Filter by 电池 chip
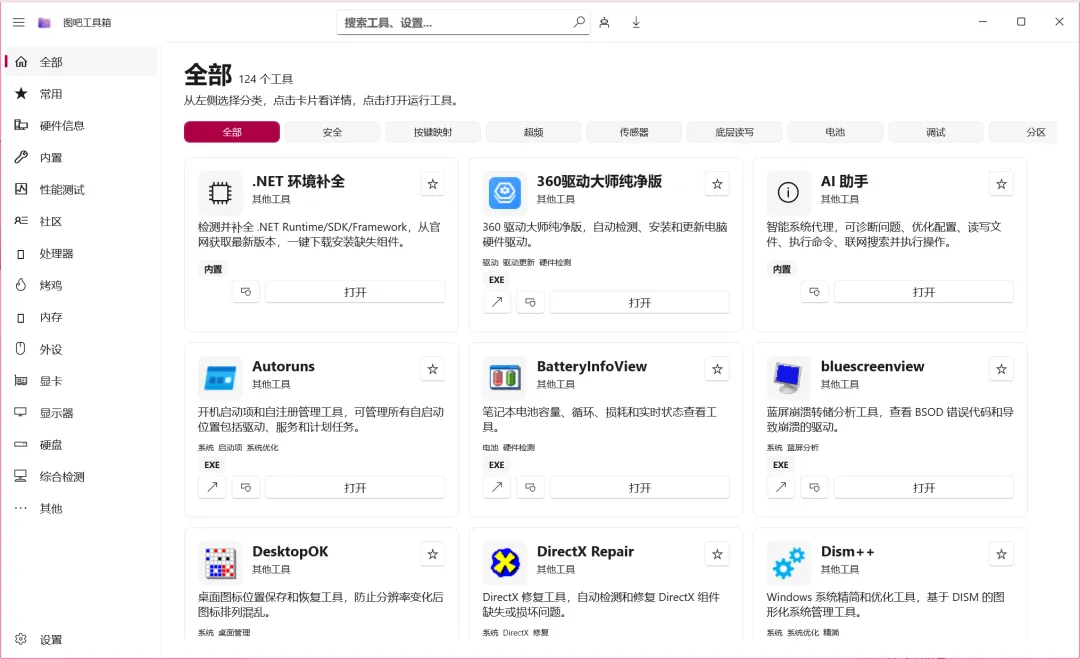This screenshot has height=659, width=1080. pos(835,132)
